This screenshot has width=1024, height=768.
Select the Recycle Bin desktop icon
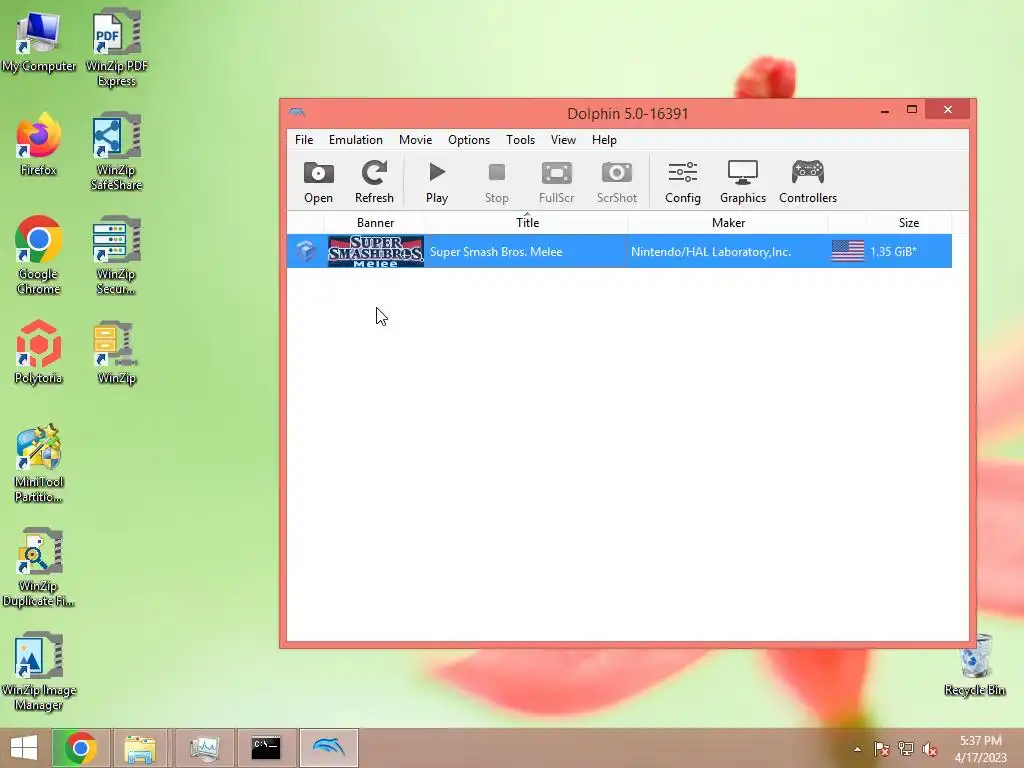[x=974, y=664]
